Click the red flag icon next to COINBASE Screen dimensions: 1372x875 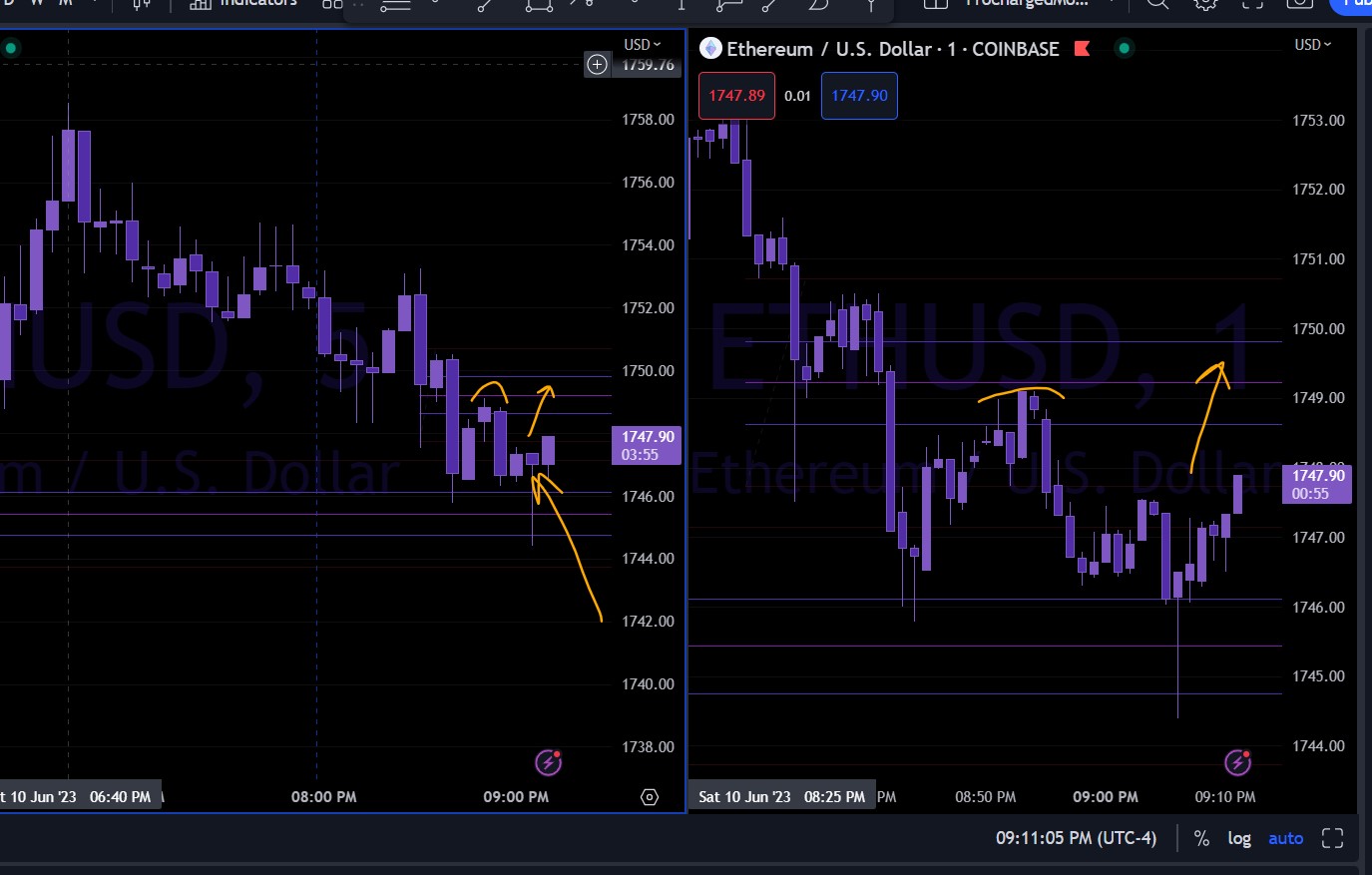pos(1082,48)
